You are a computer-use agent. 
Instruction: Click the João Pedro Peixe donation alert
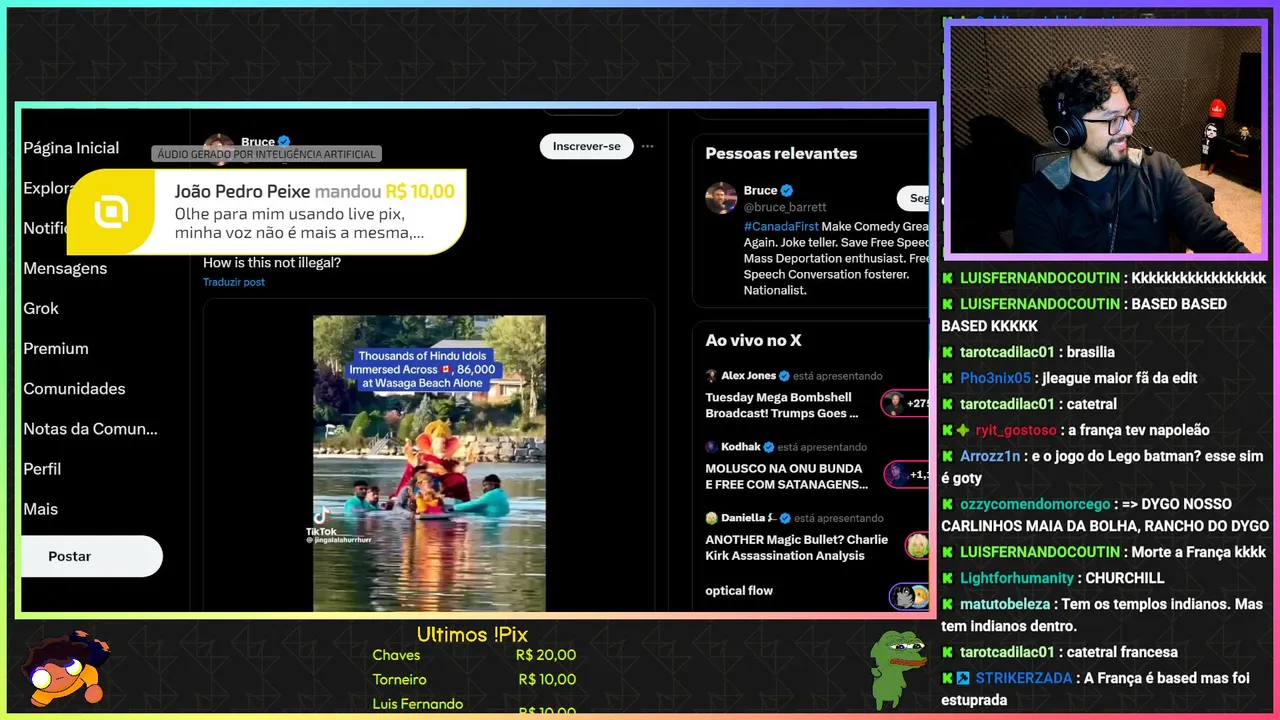pos(266,211)
